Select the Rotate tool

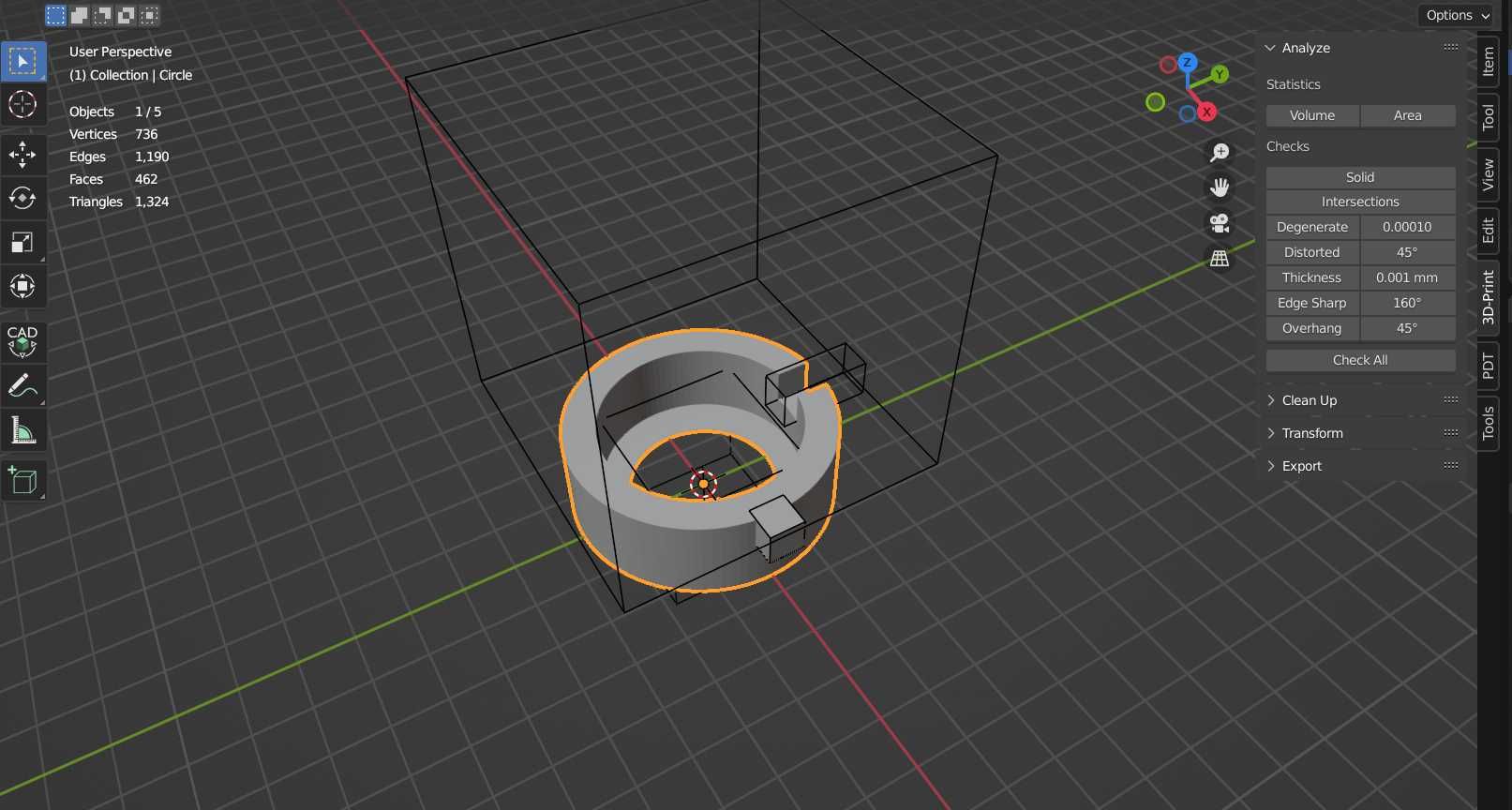22,198
